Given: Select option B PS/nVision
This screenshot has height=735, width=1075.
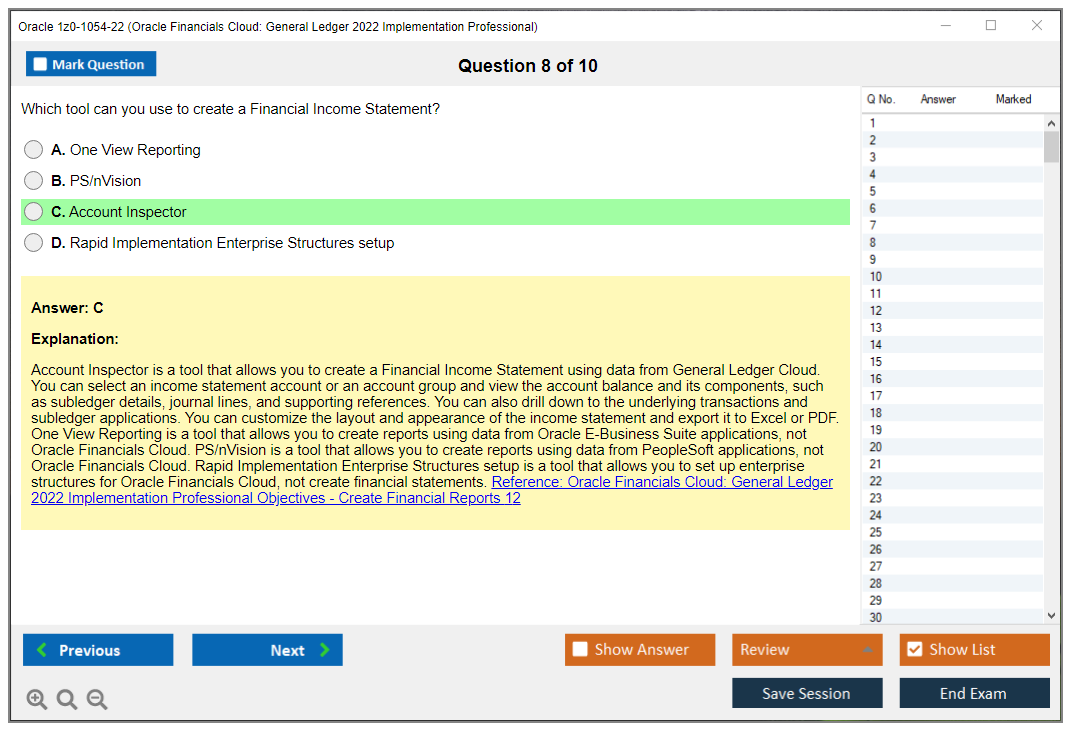Looking at the screenshot, I should pyautogui.click(x=34, y=181).
